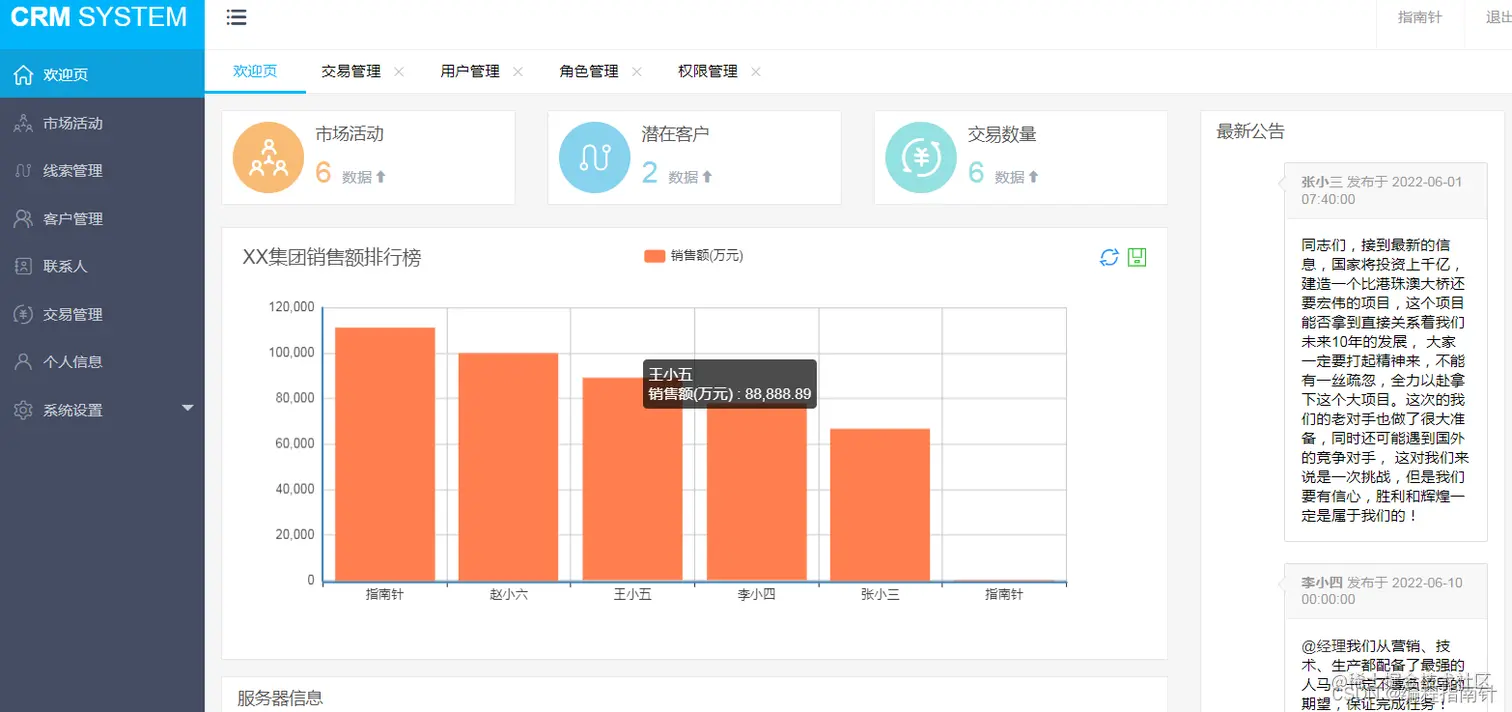
Task: Switch to the 权限管理 tab
Action: [708, 72]
